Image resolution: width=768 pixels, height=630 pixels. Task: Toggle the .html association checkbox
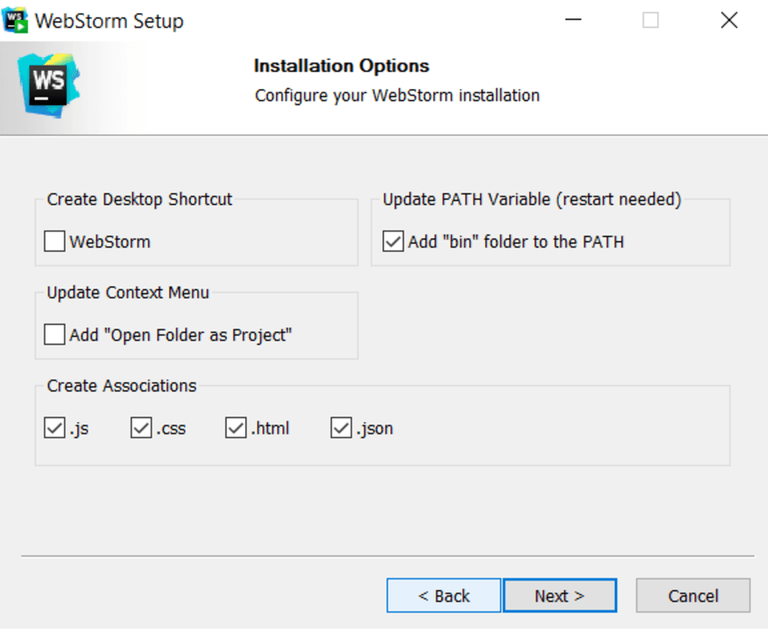click(236, 428)
